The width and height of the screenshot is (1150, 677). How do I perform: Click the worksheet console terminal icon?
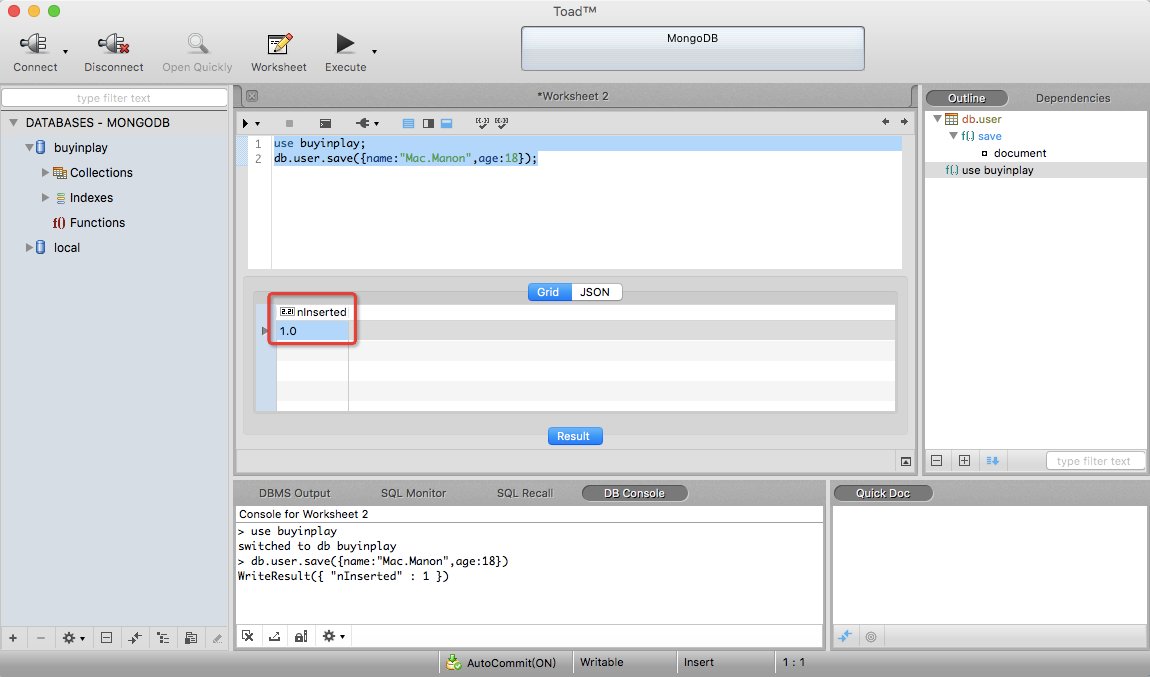point(326,123)
